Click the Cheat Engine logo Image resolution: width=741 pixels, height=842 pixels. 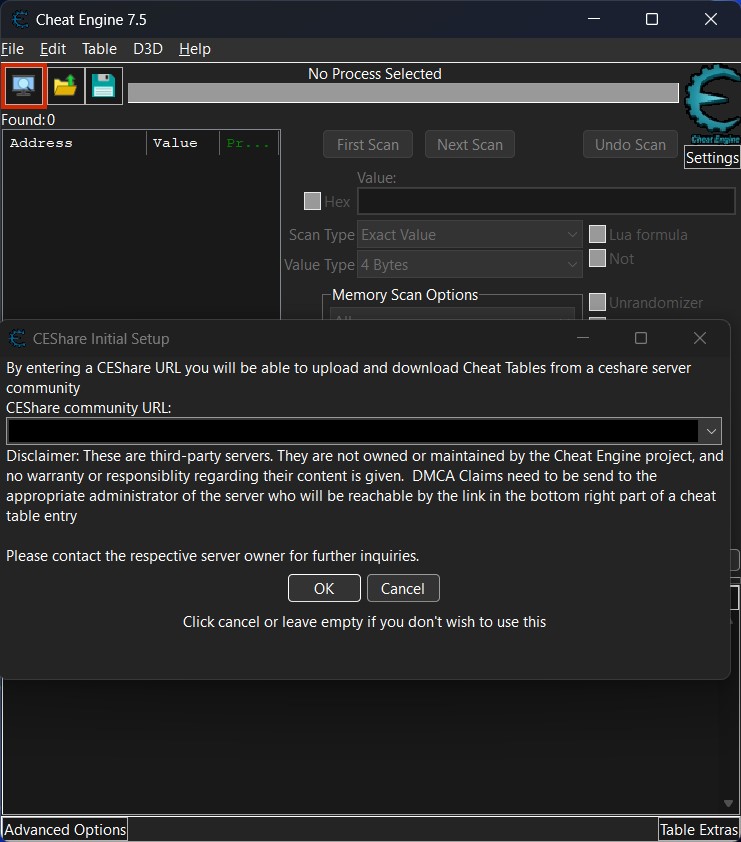[713, 104]
